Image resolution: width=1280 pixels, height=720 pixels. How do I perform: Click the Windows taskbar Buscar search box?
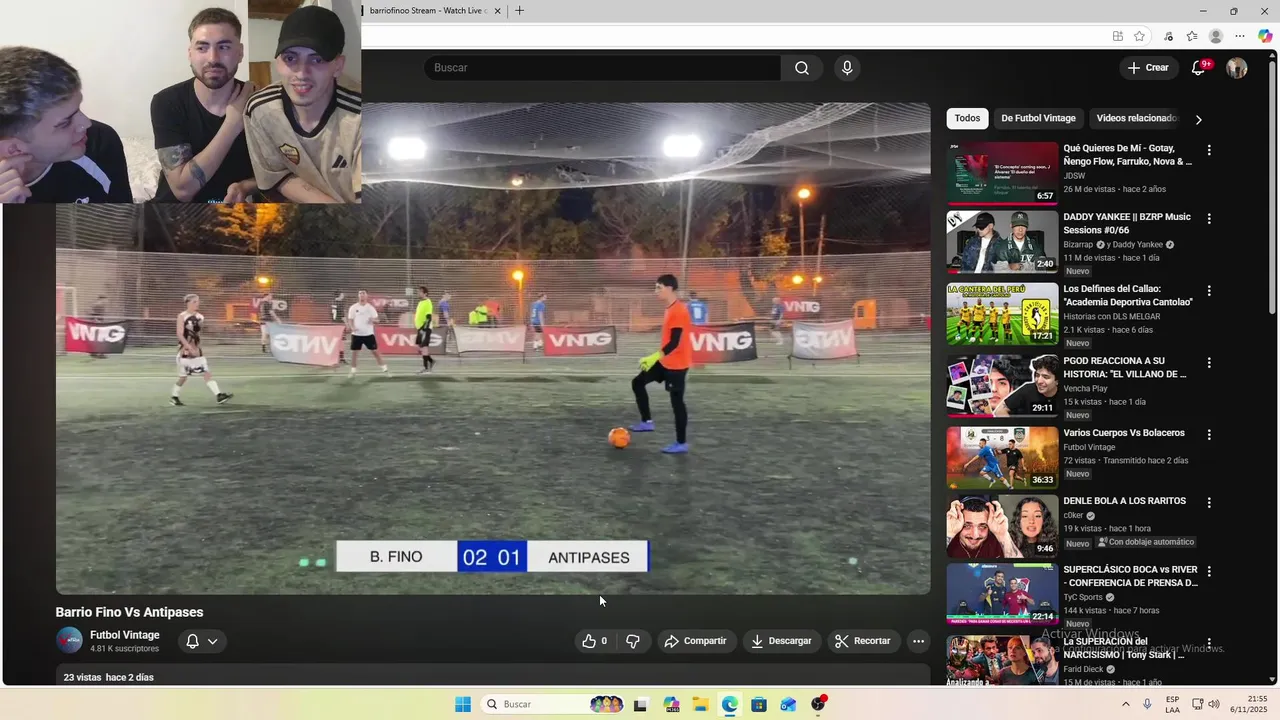click(552, 704)
